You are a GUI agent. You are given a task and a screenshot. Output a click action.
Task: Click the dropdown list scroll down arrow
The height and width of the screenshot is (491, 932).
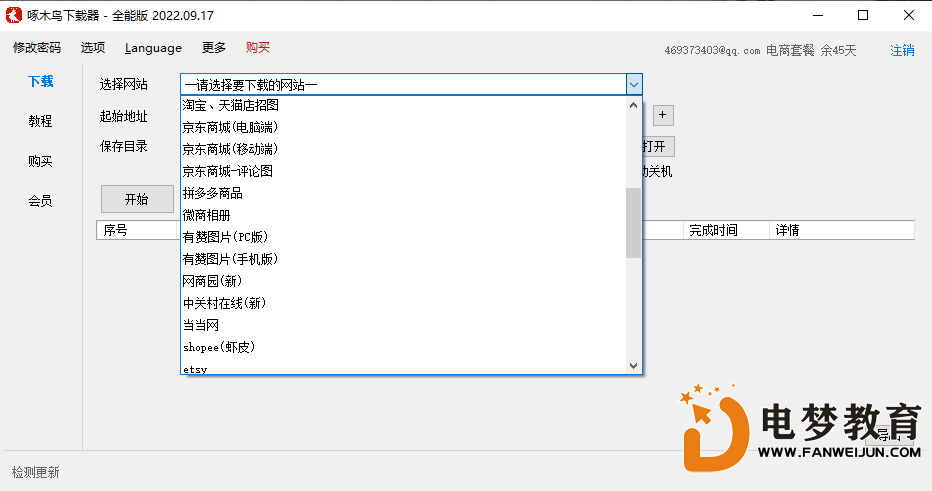634,366
